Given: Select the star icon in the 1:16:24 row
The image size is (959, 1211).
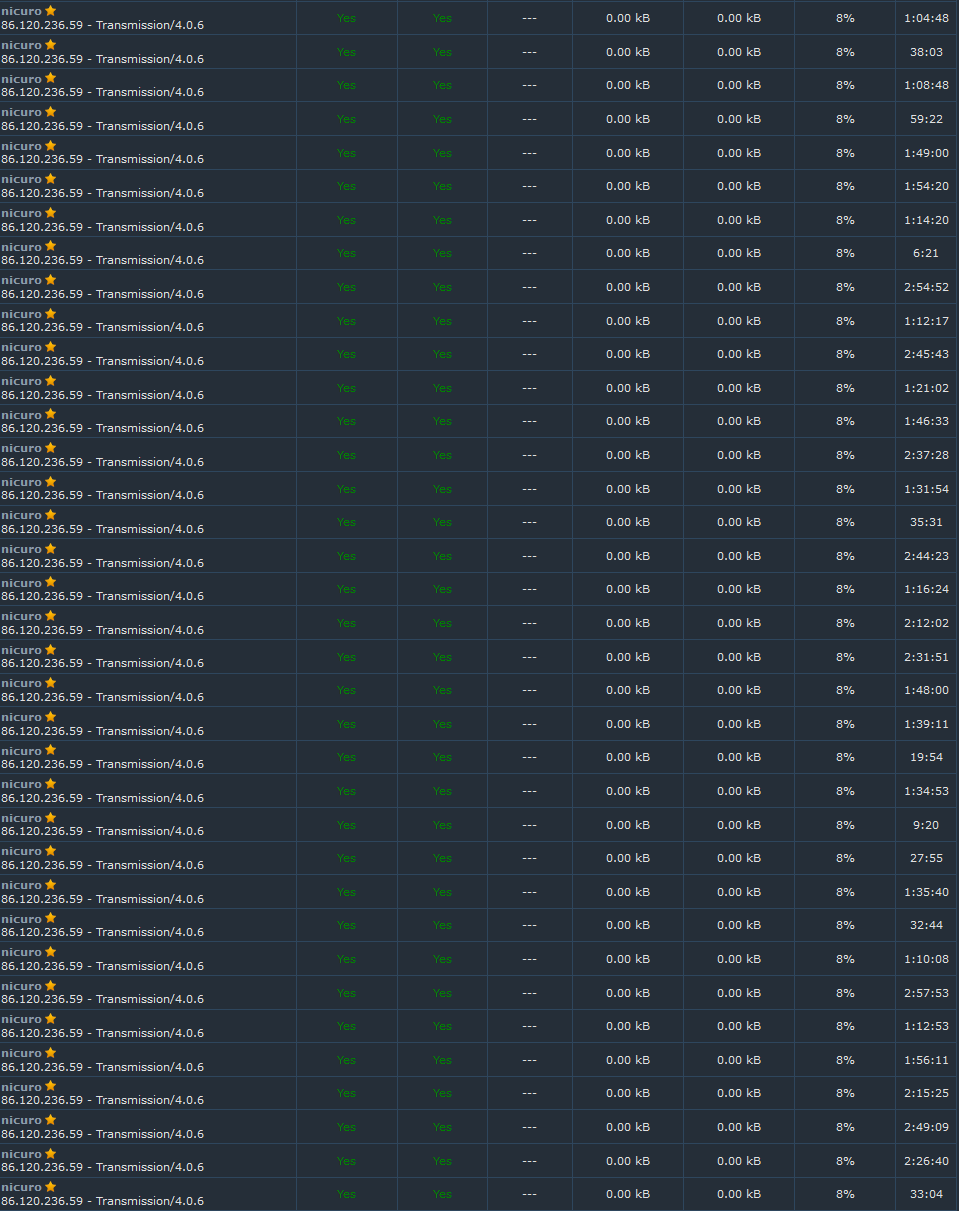Looking at the screenshot, I should [x=50, y=582].
